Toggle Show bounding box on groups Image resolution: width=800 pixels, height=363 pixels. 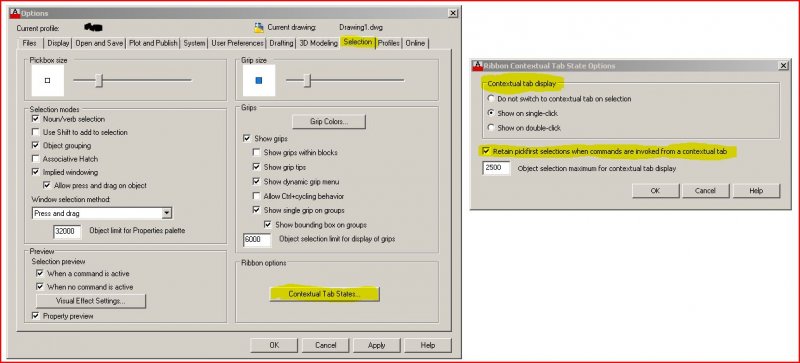coord(268,225)
